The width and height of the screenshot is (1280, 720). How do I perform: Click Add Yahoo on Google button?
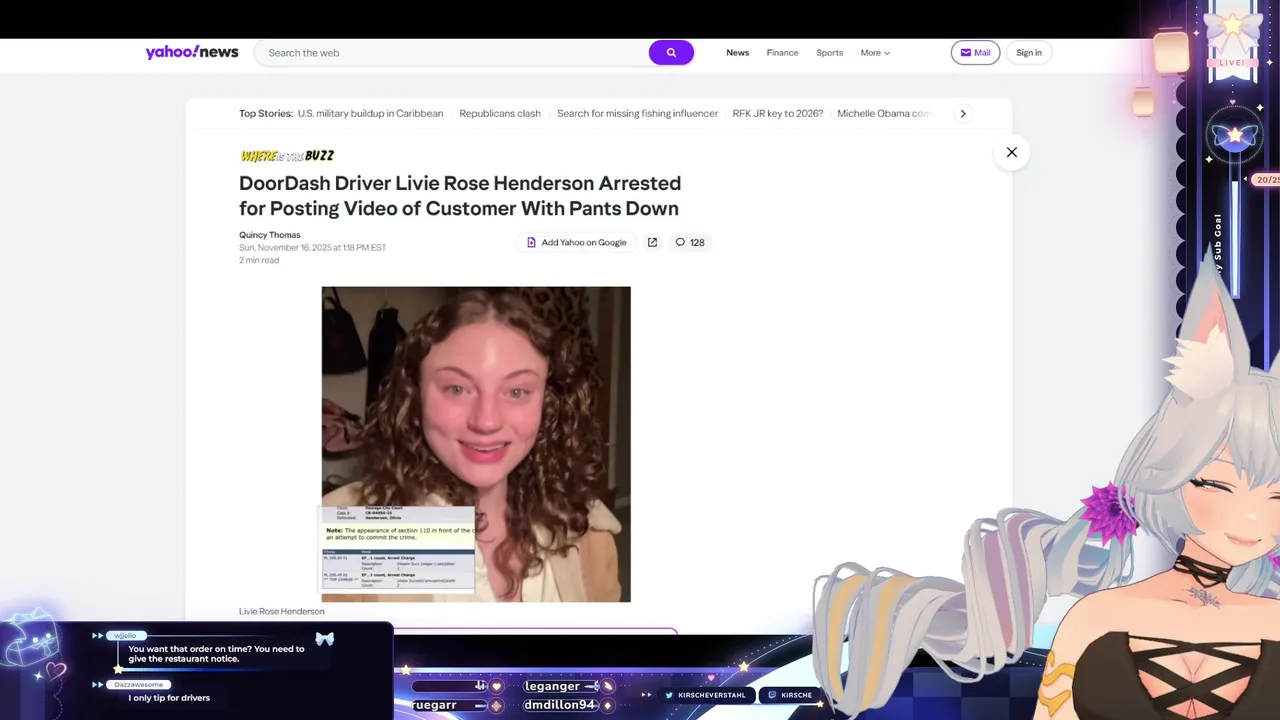577,242
